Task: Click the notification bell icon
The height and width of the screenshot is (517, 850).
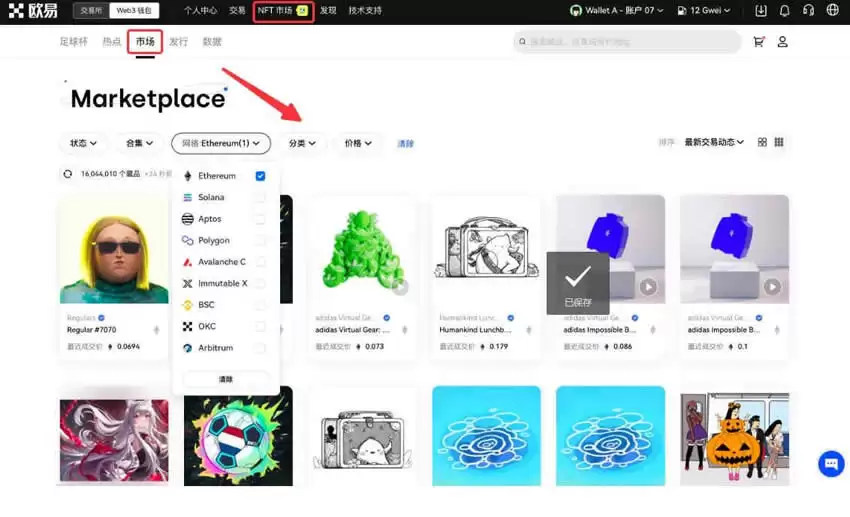Action: click(784, 11)
